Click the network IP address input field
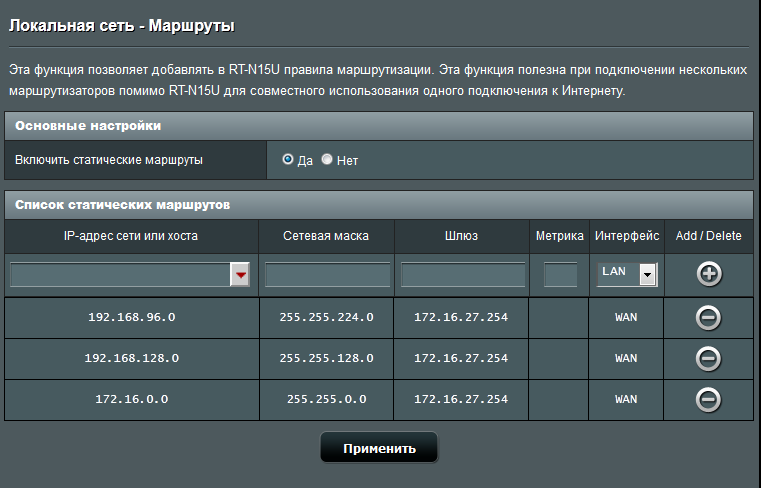This screenshot has width=761, height=488. 120,275
